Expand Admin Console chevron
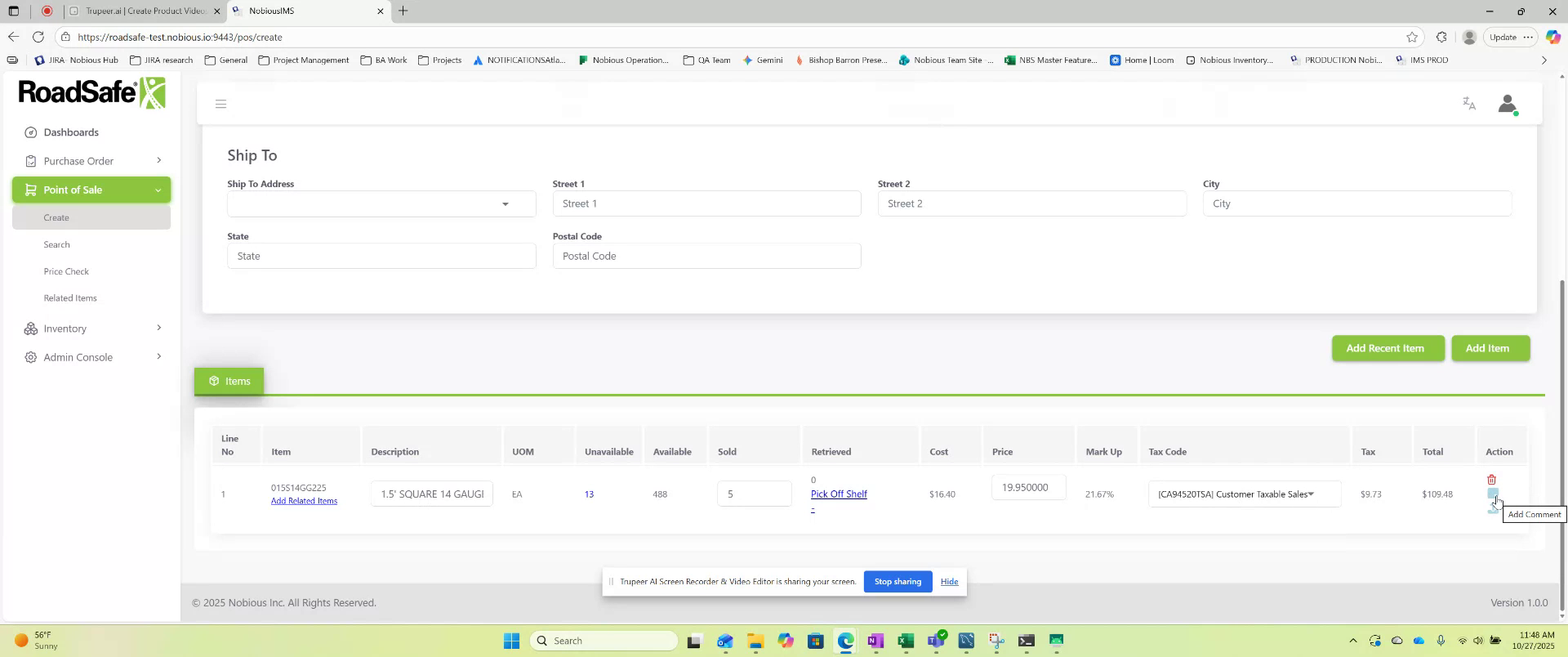 pyautogui.click(x=158, y=356)
